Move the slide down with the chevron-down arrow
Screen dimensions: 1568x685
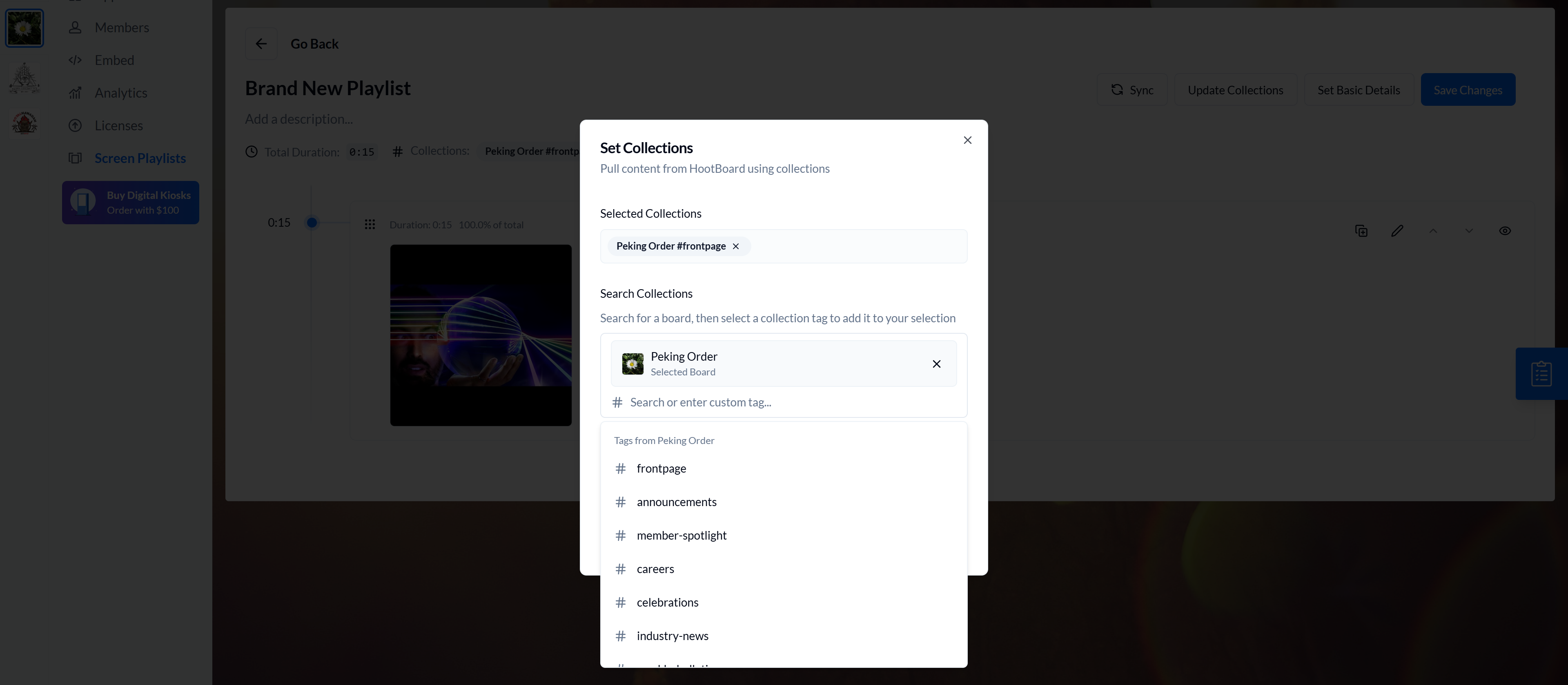click(1470, 231)
